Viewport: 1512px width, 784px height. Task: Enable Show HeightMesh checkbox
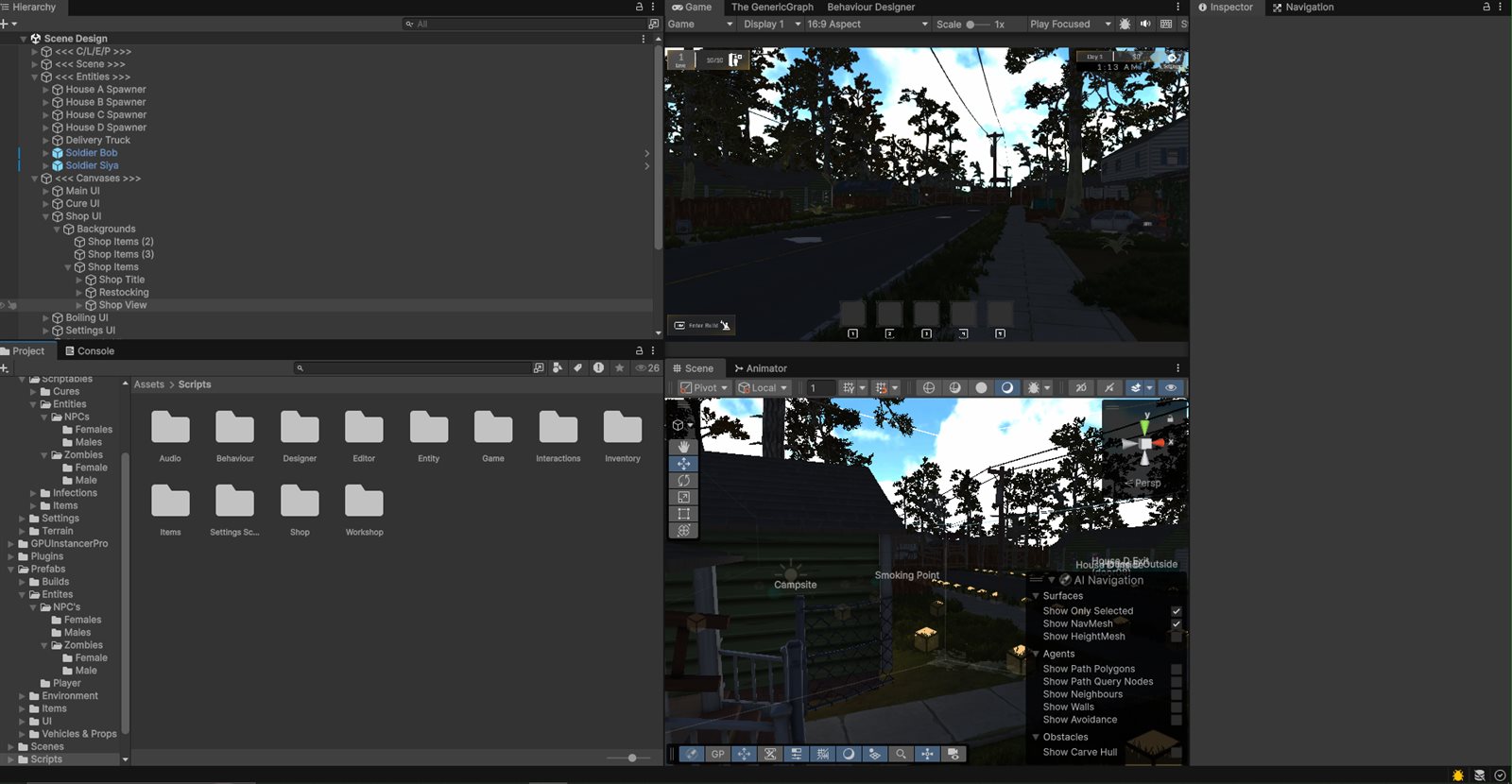[x=1177, y=637]
